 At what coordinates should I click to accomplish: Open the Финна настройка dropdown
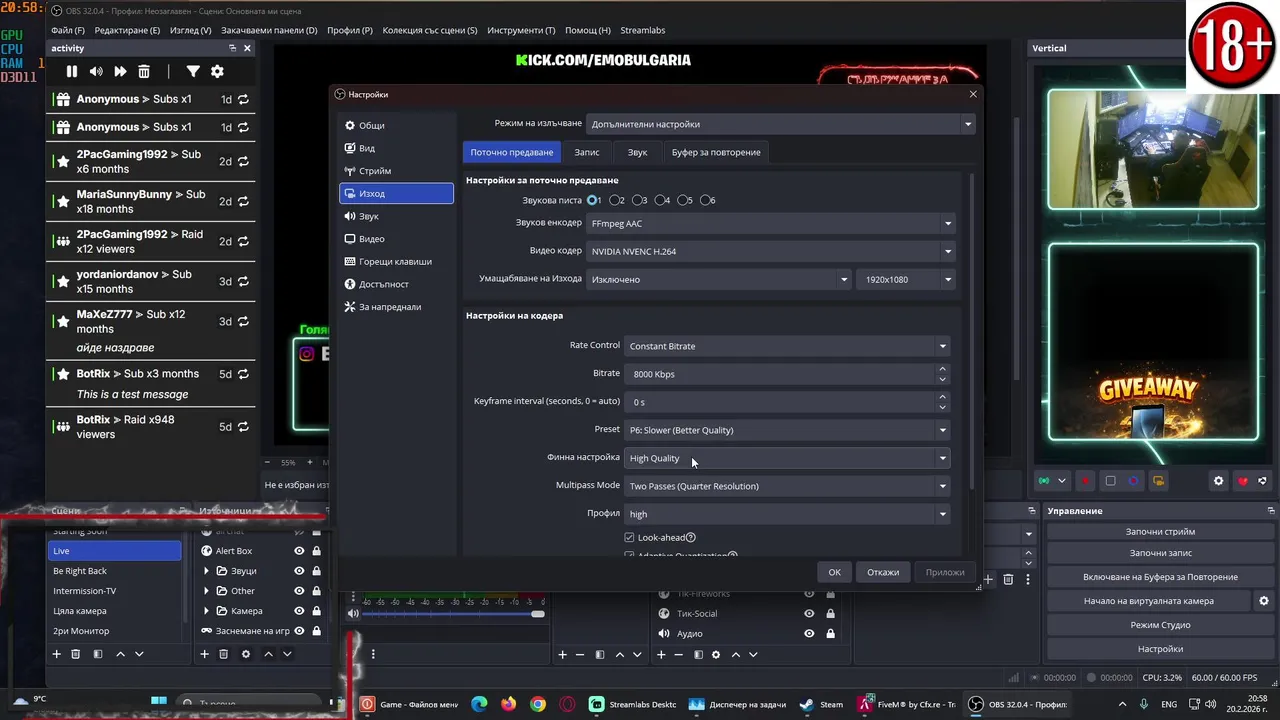pos(787,458)
